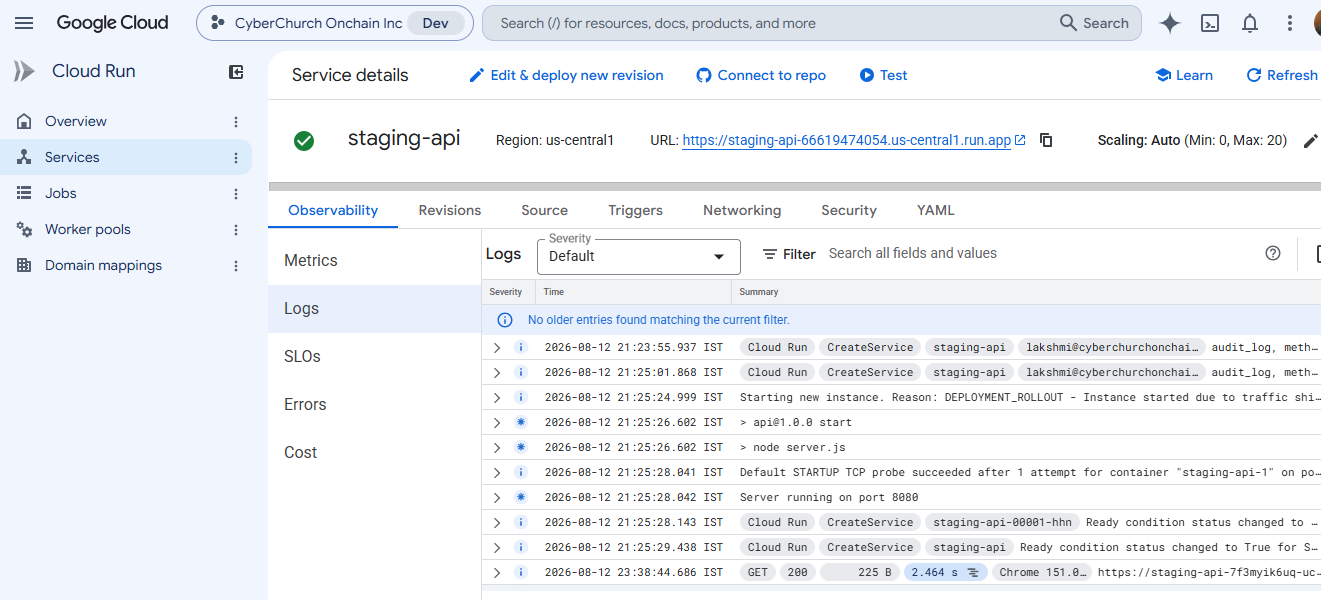Expand the '> node server.js' log entry
Viewport: 1321px width, 600px height.
(x=497, y=447)
